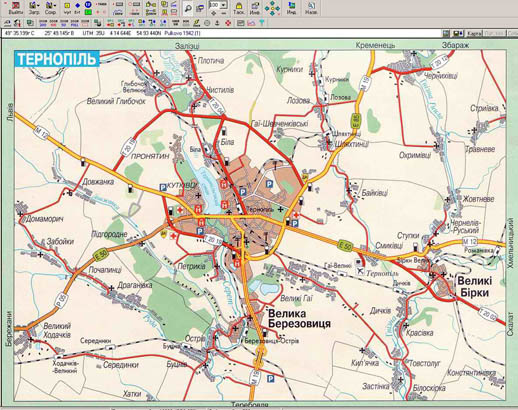Click the first 200M scale button
518x410 pixels.
click(x=43, y=23)
